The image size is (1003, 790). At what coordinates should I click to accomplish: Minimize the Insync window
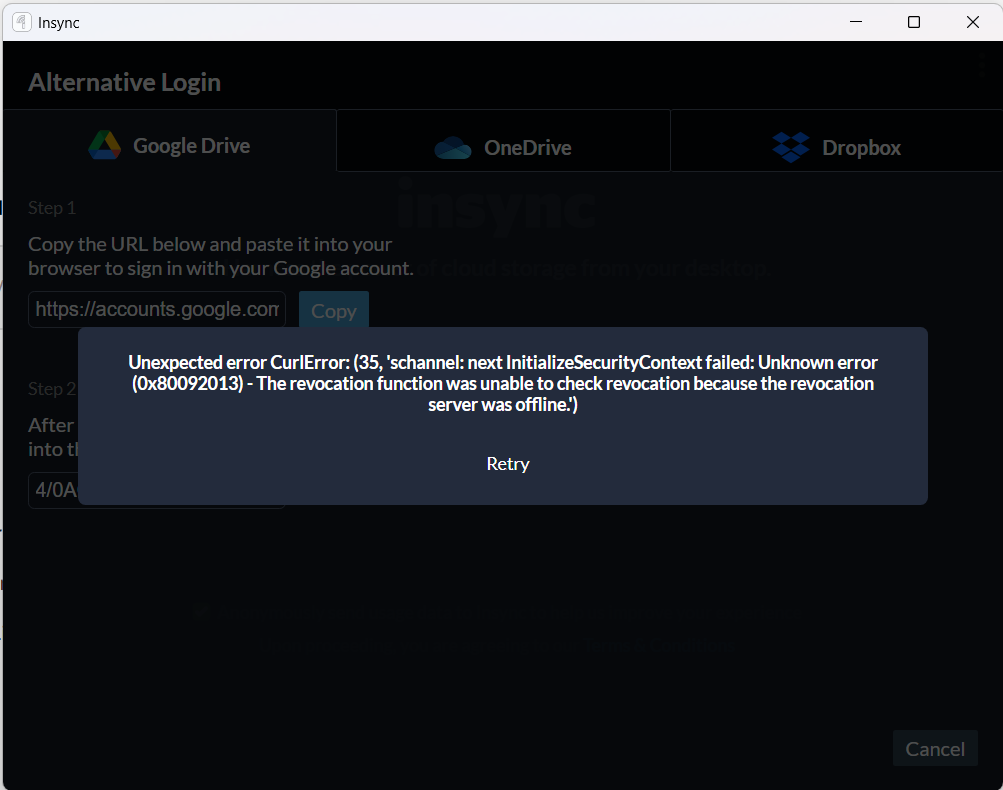pyautogui.click(x=856, y=22)
